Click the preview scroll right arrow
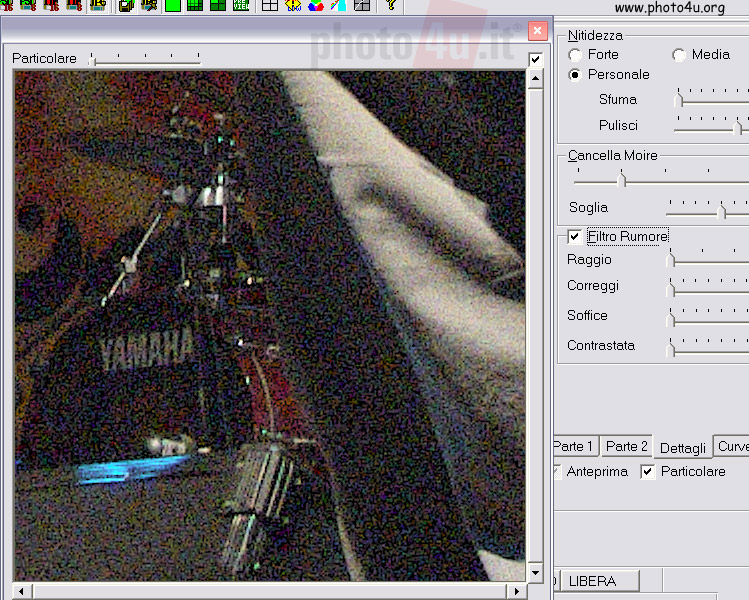Image resolution: width=749 pixels, height=600 pixels. tap(517, 591)
